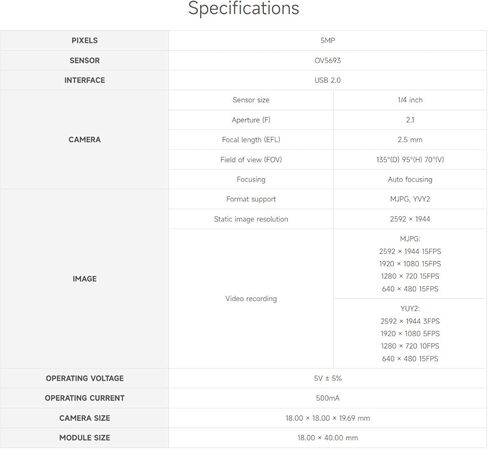The width and height of the screenshot is (488, 449).
Task: Click the CAMERA SIZE dimensions value
Action: coord(328,418)
